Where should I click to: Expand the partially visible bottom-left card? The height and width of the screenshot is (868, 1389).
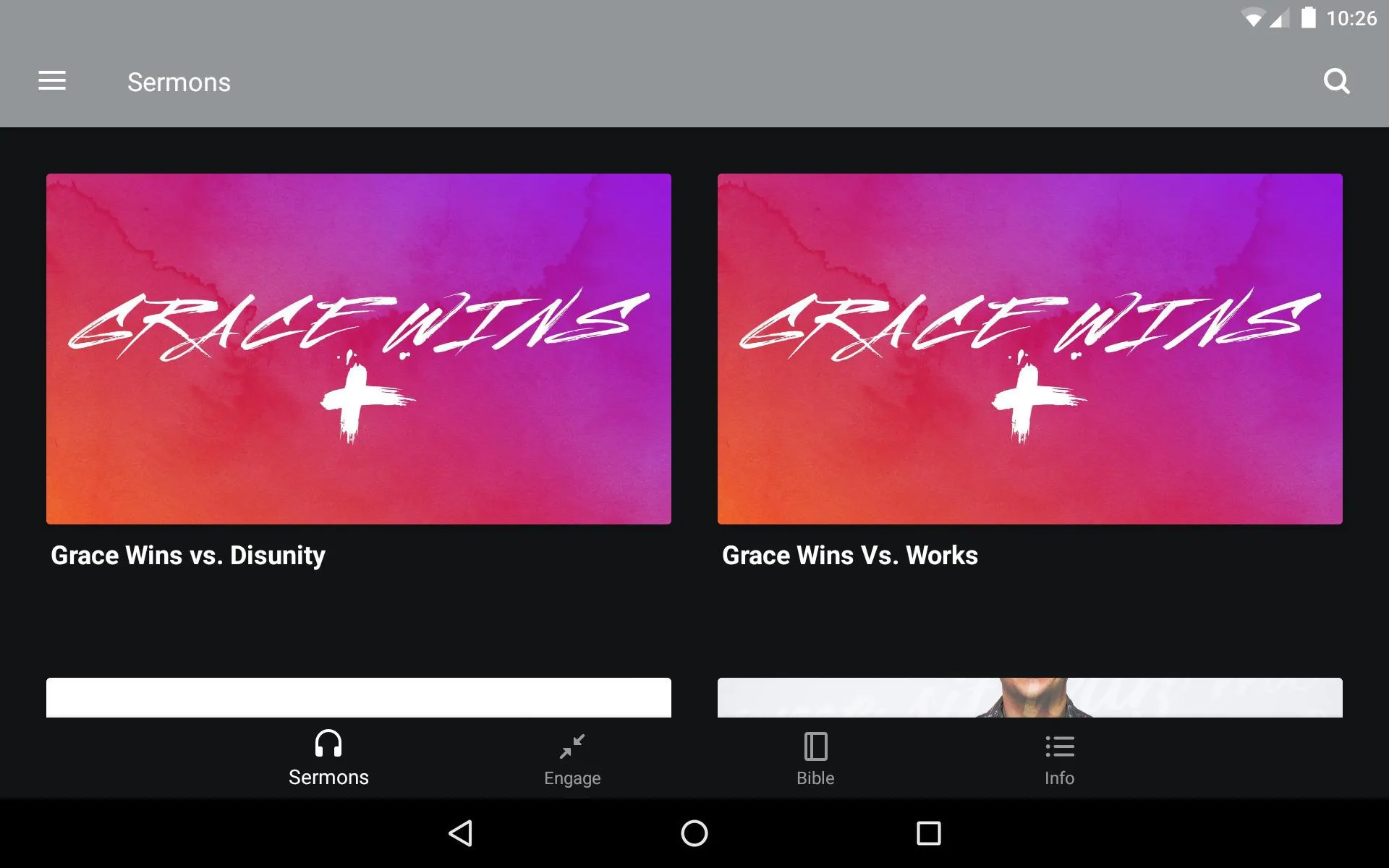click(359, 697)
